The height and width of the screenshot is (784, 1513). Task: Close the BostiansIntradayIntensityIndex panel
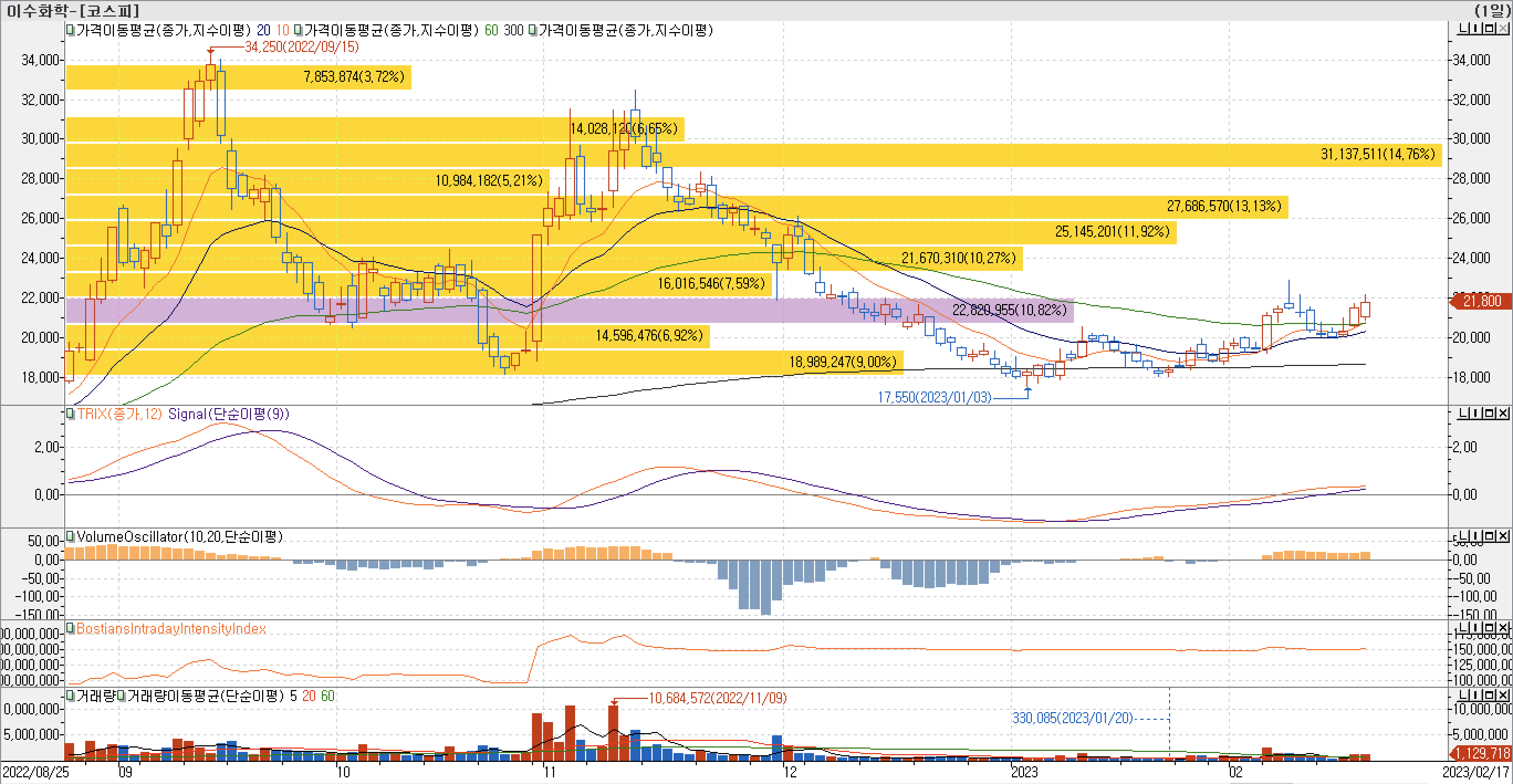click(x=1503, y=628)
